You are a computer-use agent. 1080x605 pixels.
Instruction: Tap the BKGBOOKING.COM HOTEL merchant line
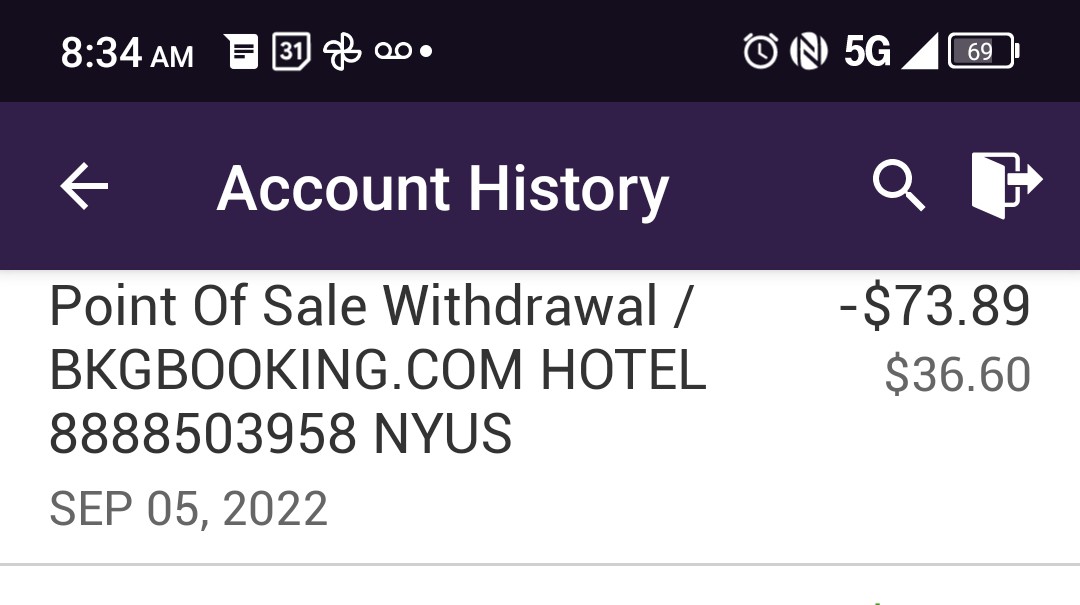(x=378, y=372)
